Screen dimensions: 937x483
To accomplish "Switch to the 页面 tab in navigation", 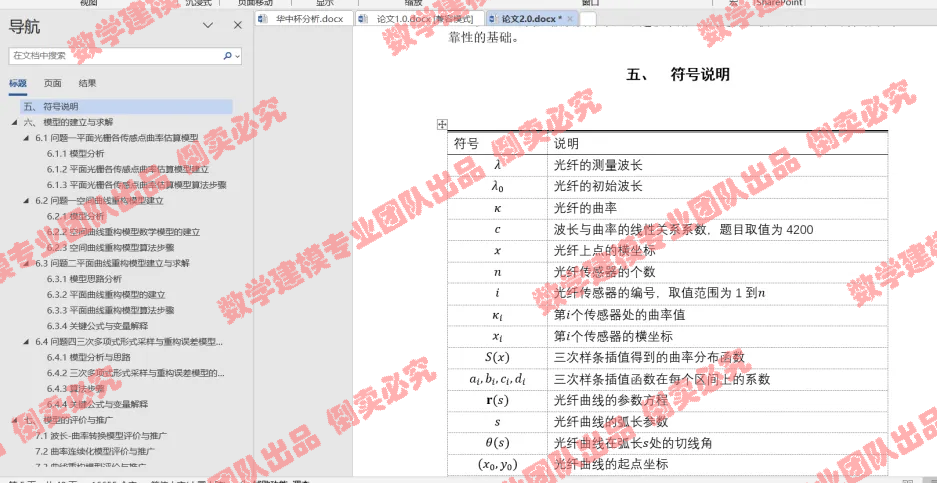I will 52,84.
